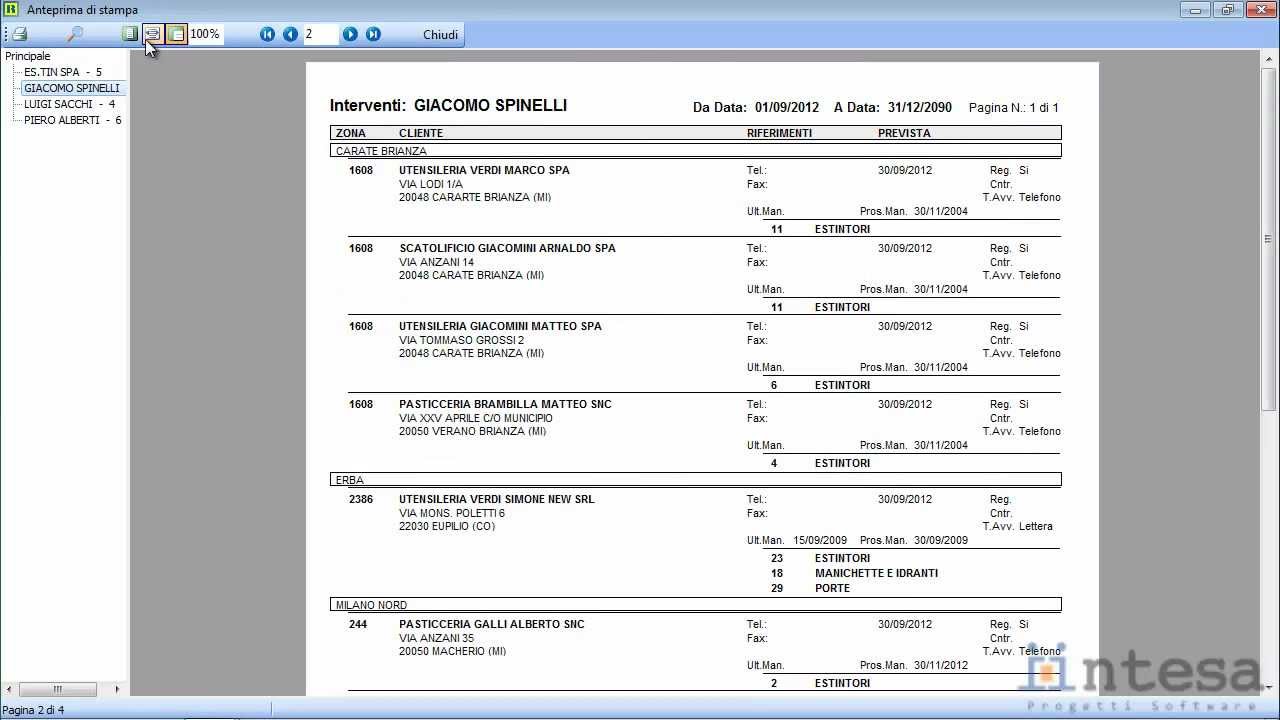Click the date 01/09/2012

point(787,107)
